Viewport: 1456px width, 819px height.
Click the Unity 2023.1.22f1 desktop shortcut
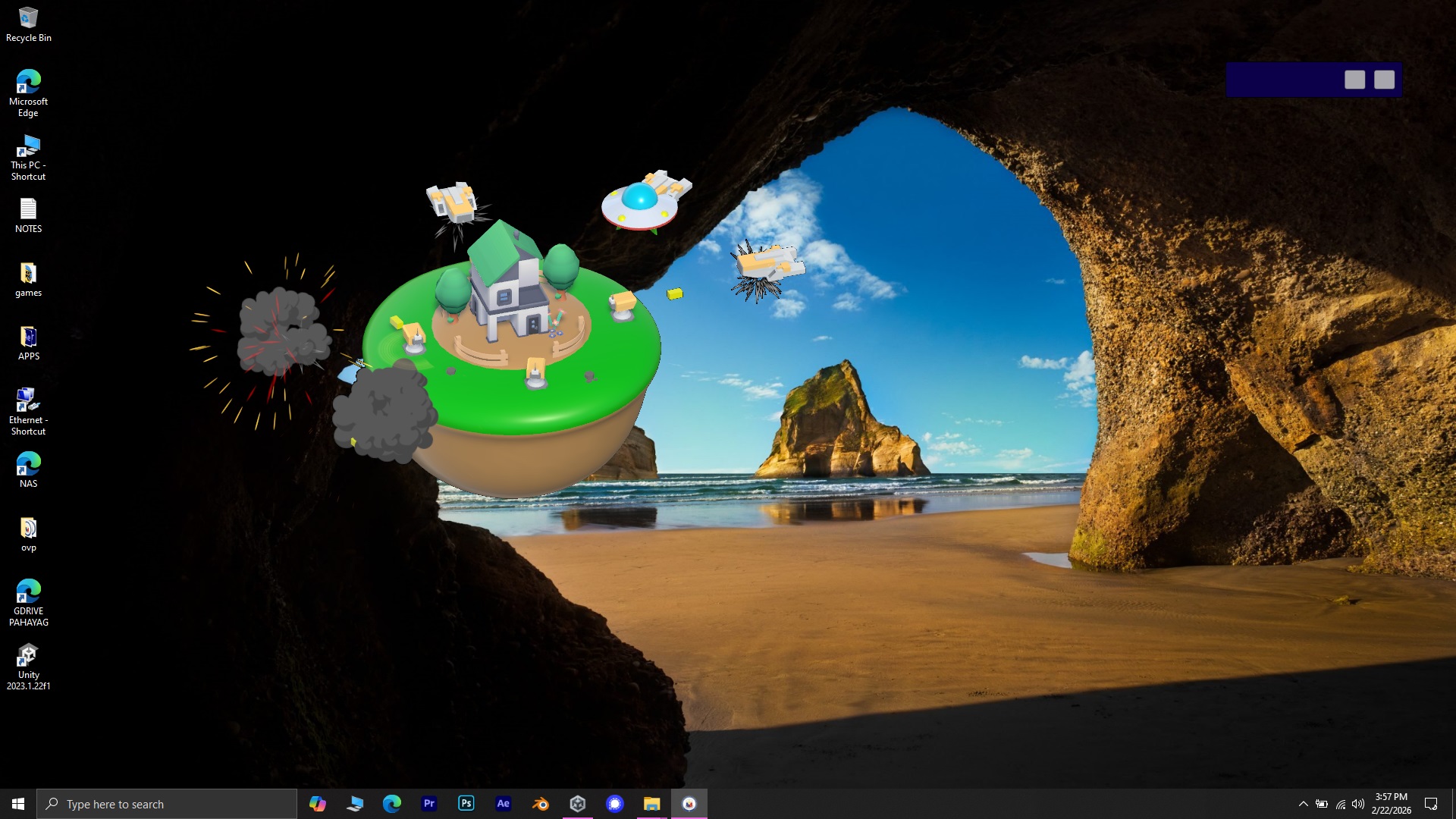click(x=28, y=655)
